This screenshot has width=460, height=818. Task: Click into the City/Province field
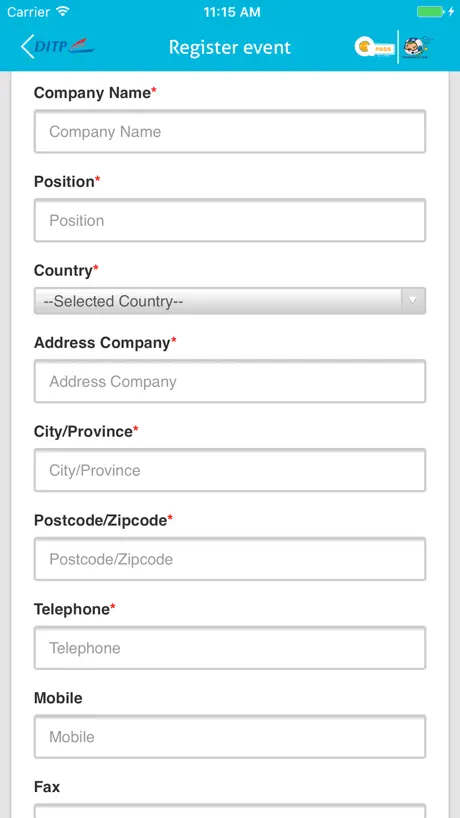[x=230, y=470]
